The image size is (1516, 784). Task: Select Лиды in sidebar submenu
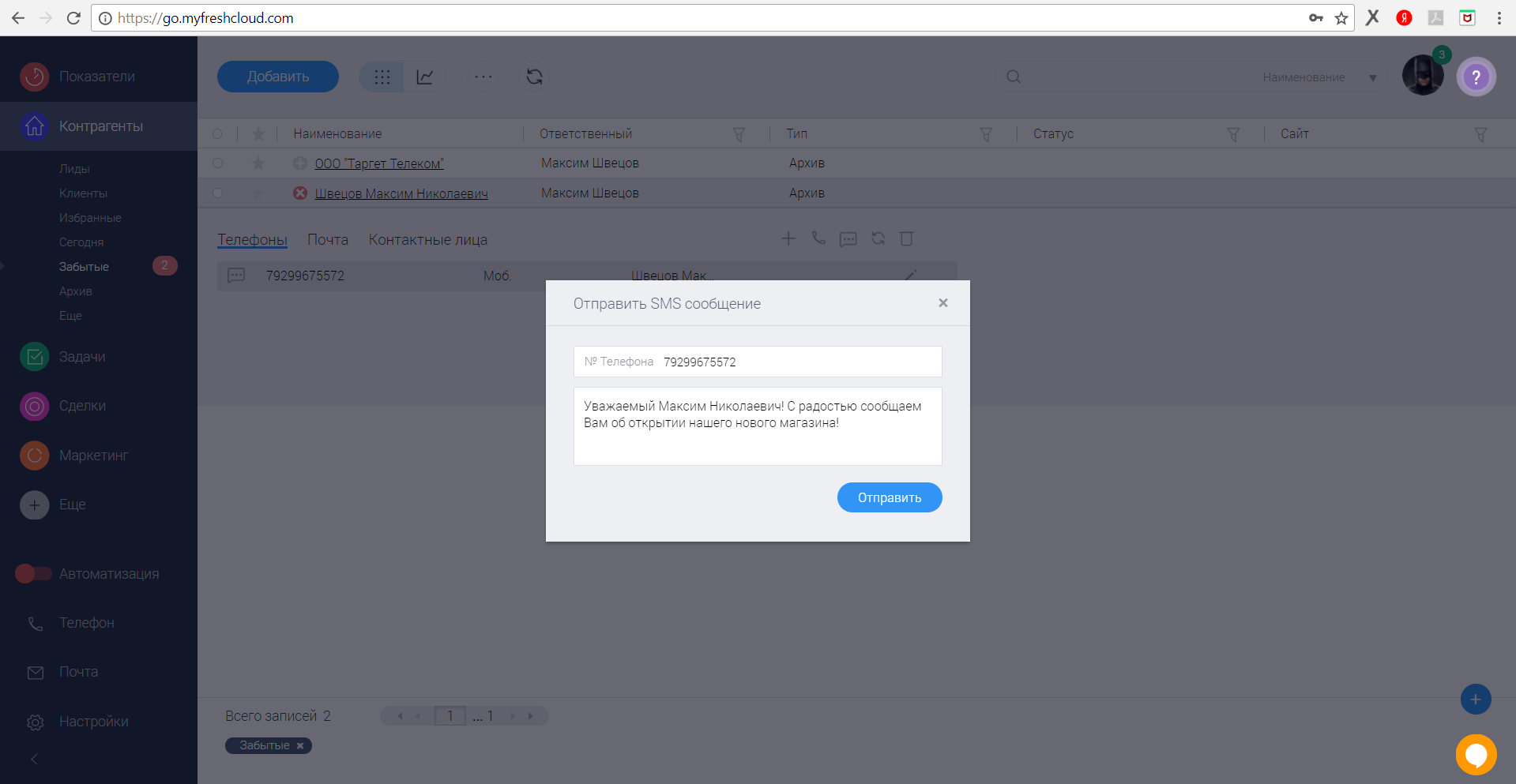[74, 169]
